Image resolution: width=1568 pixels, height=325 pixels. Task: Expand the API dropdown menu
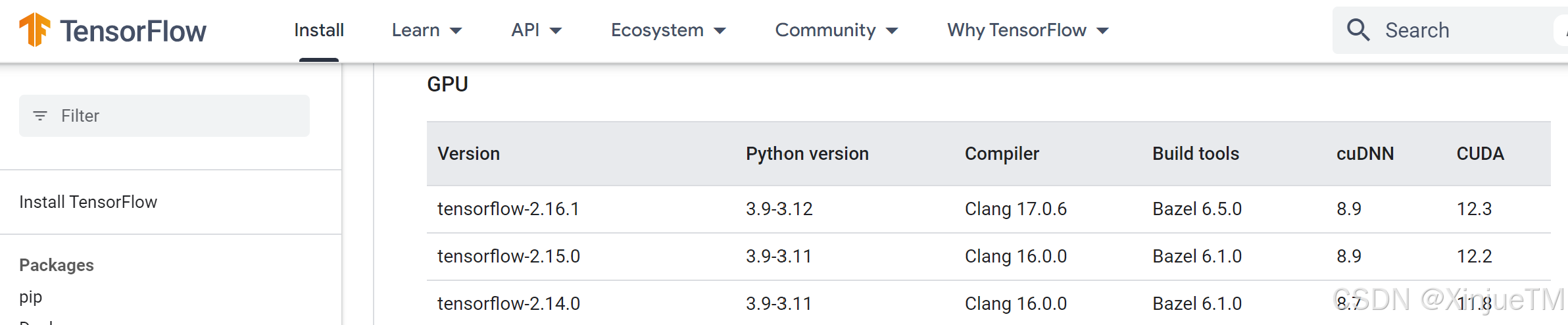pyautogui.click(x=537, y=30)
